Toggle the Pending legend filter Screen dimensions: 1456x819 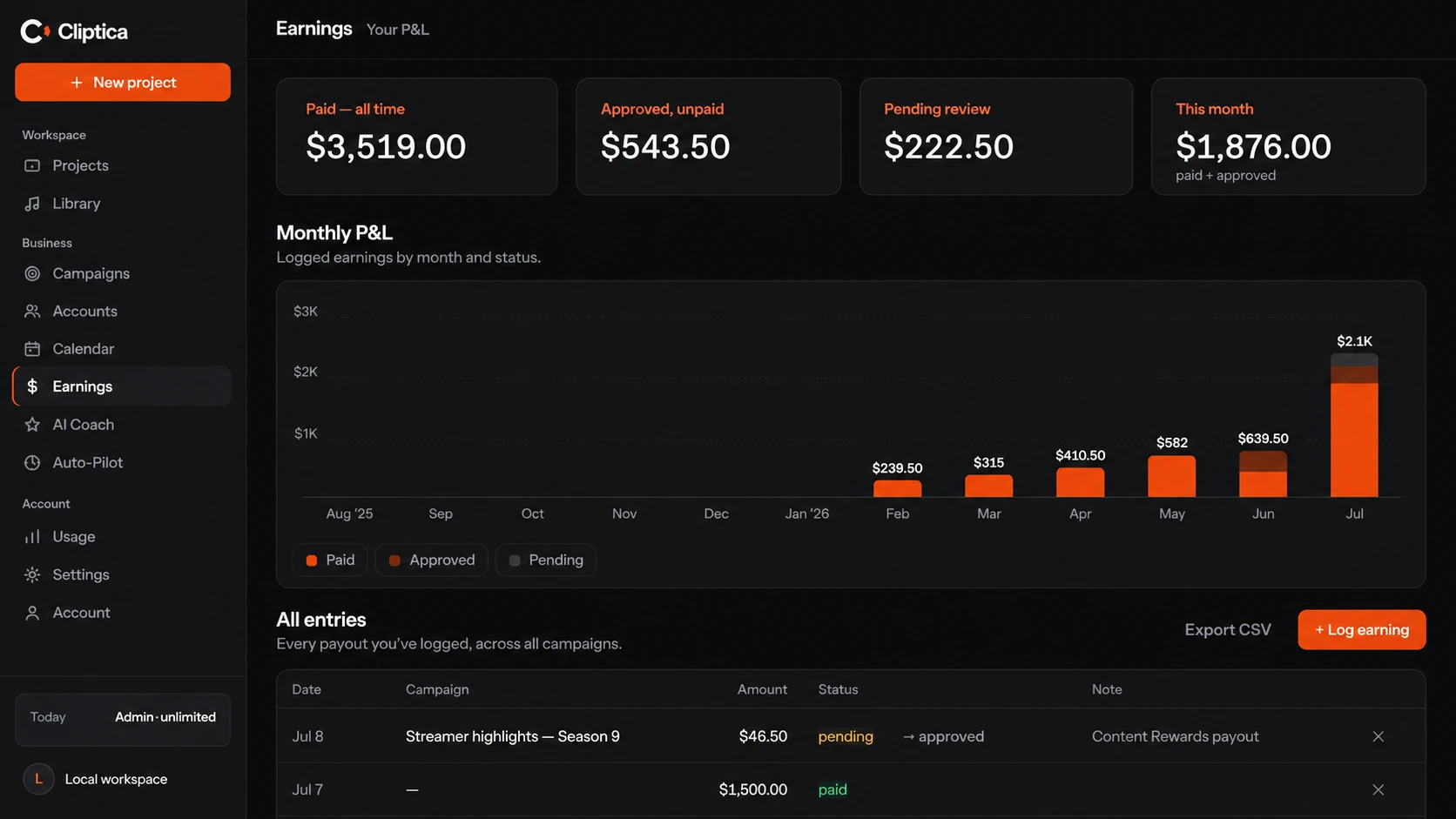click(546, 560)
